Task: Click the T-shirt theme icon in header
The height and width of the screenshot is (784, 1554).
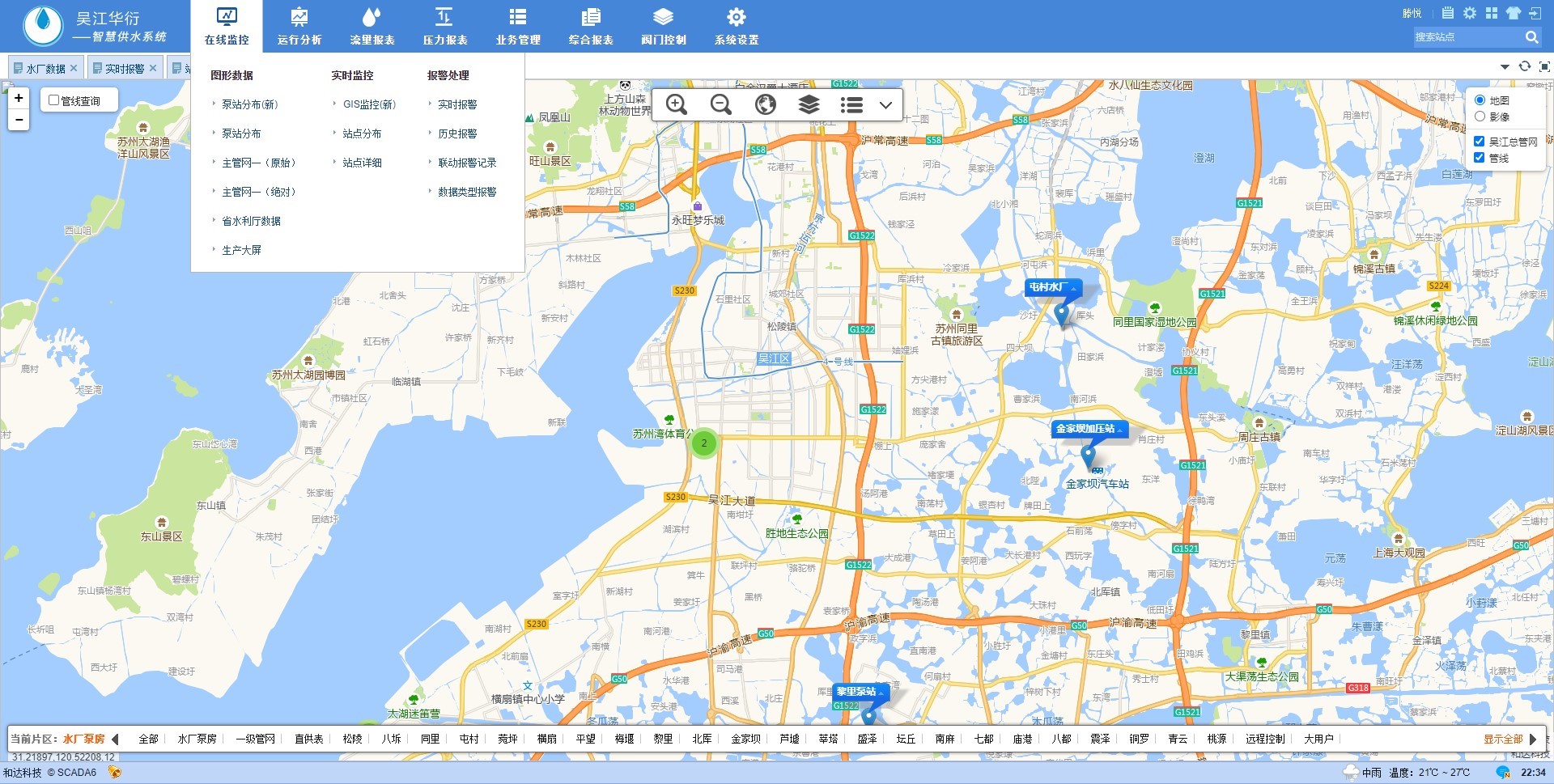Action: click(1514, 13)
